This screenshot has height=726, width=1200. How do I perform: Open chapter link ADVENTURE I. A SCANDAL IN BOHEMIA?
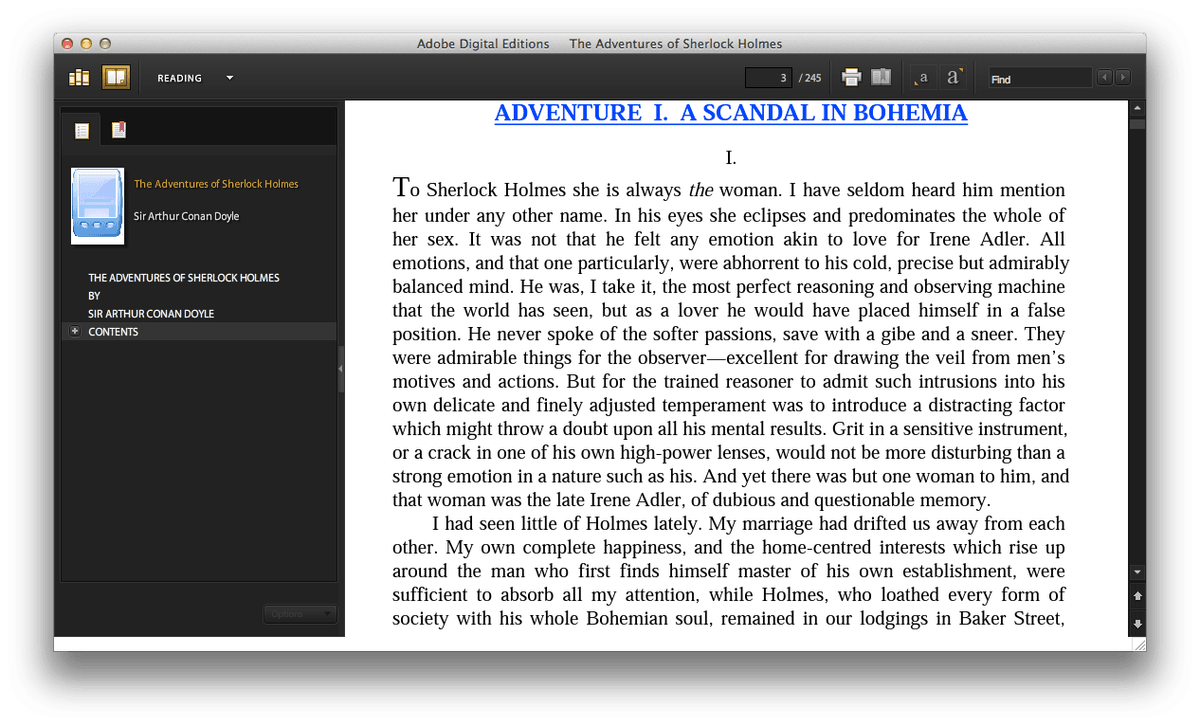click(x=730, y=112)
